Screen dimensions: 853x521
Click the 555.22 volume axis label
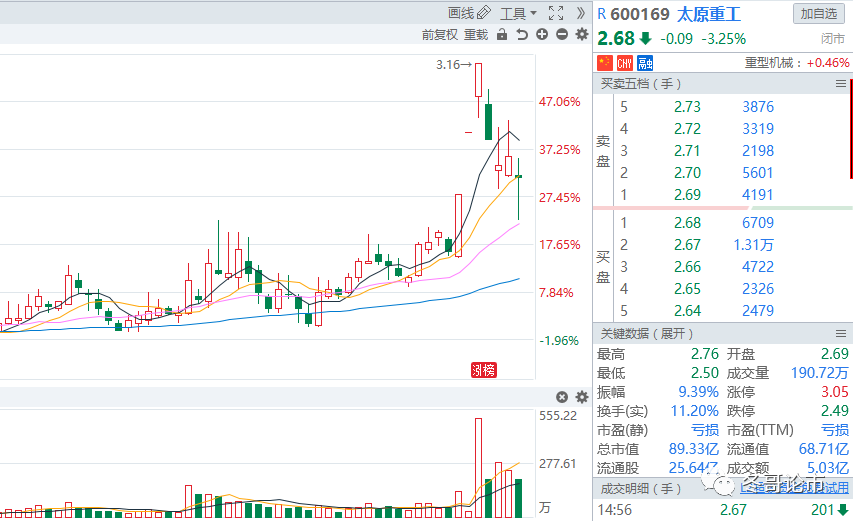(x=558, y=416)
